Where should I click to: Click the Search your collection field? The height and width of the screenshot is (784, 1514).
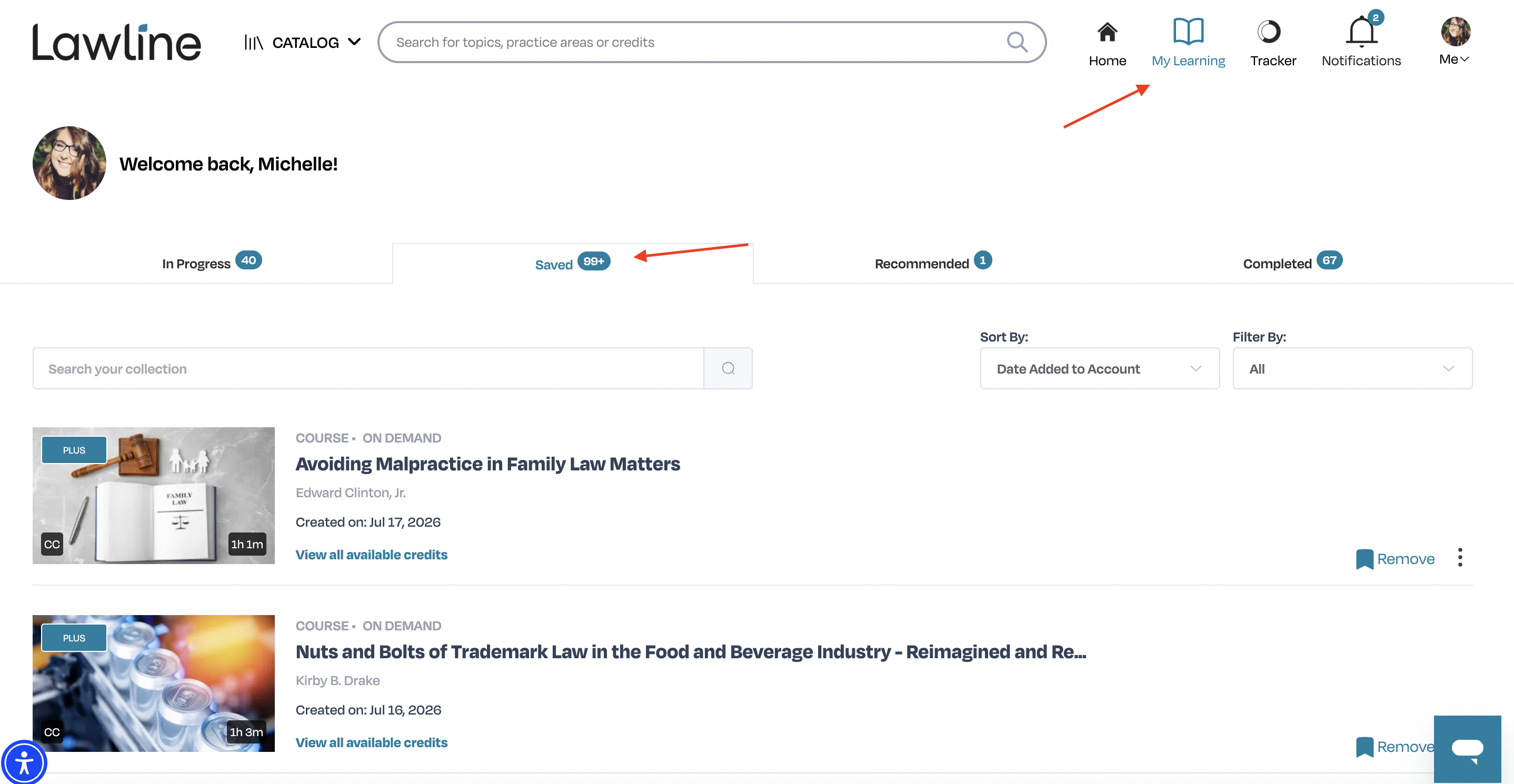368,368
